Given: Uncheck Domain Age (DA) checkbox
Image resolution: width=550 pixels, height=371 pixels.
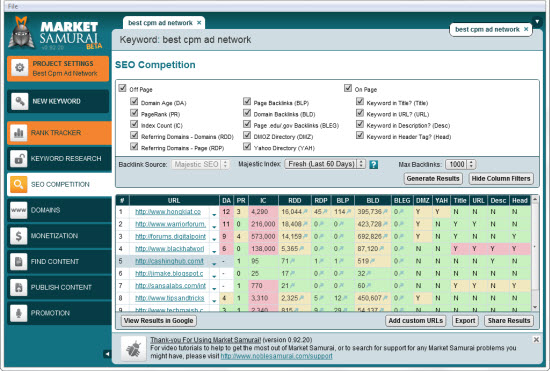Looking at the screenshot, I should [134, 102].
